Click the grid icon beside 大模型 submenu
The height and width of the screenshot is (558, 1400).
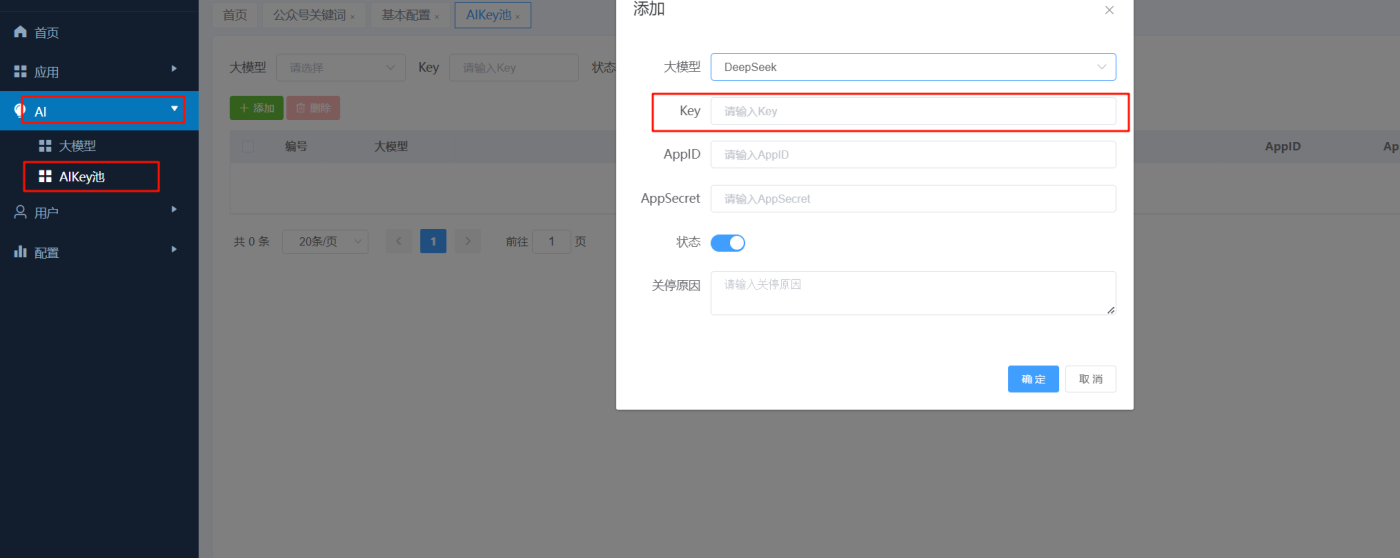(x=45, y=146)
